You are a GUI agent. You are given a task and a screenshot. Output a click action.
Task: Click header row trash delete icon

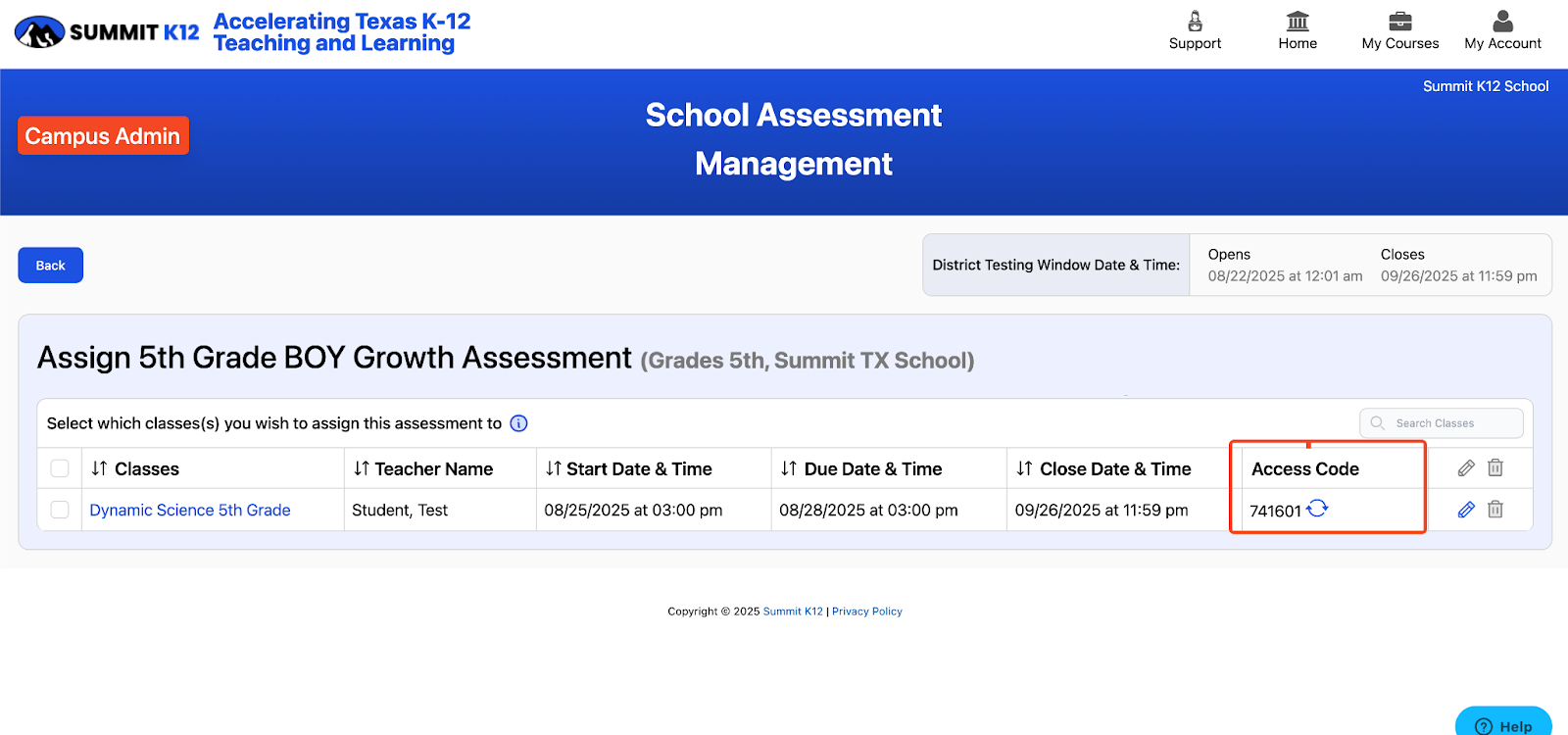pyautogui.click(x=1495, y=468)
